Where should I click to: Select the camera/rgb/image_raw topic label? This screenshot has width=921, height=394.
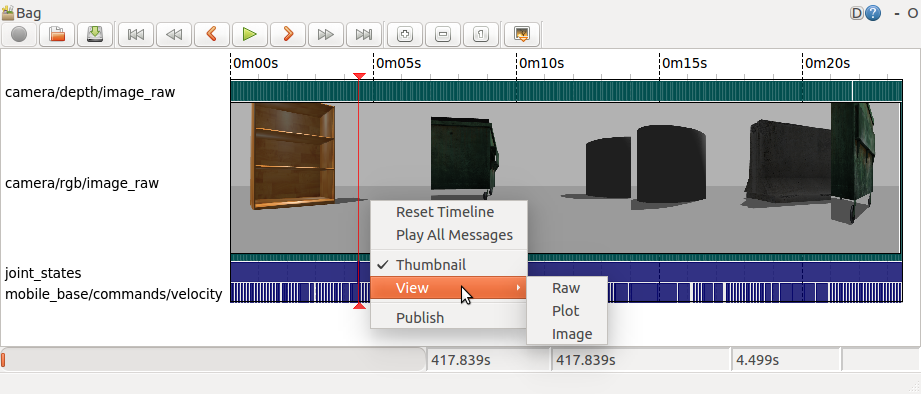[x=82, y=183]
